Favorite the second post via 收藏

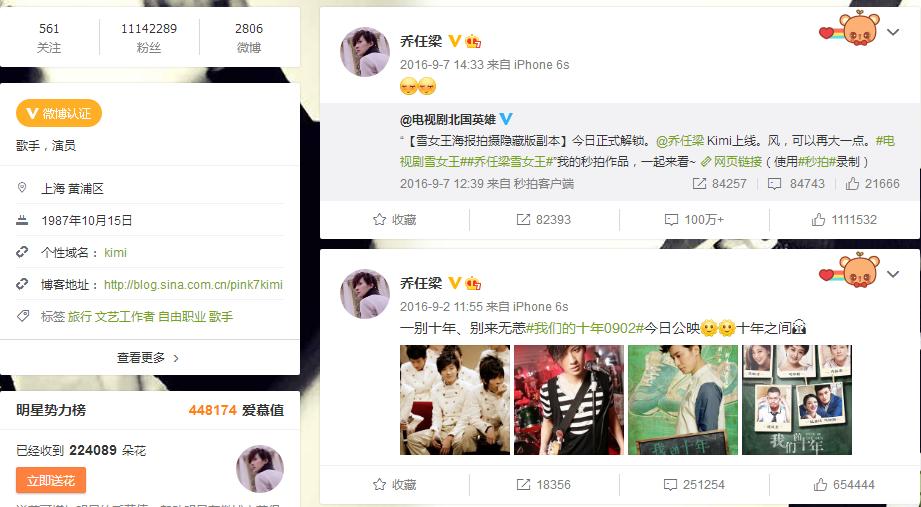pos(395,485)
